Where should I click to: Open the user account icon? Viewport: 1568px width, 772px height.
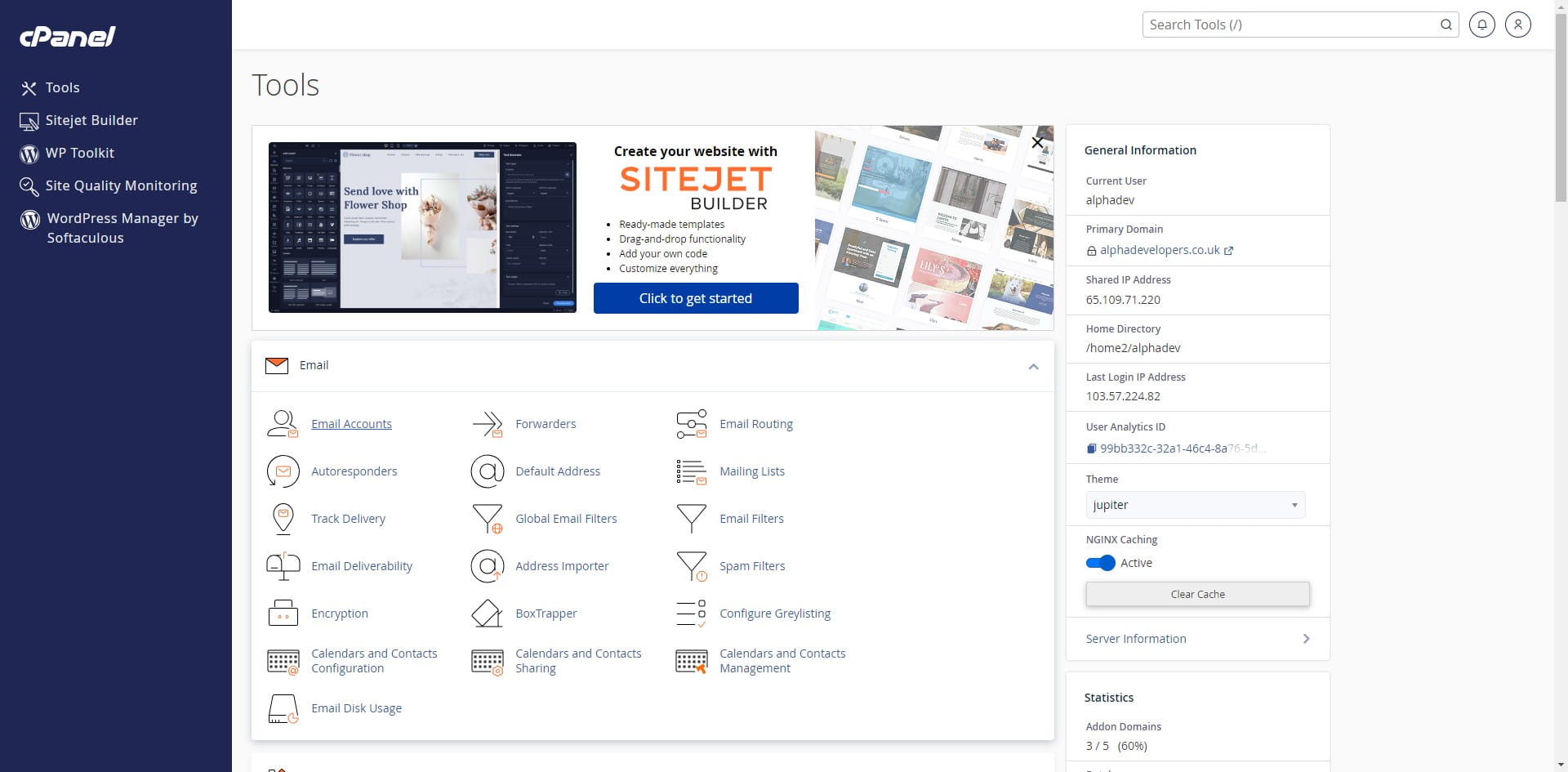click(x=1517, y=25)
